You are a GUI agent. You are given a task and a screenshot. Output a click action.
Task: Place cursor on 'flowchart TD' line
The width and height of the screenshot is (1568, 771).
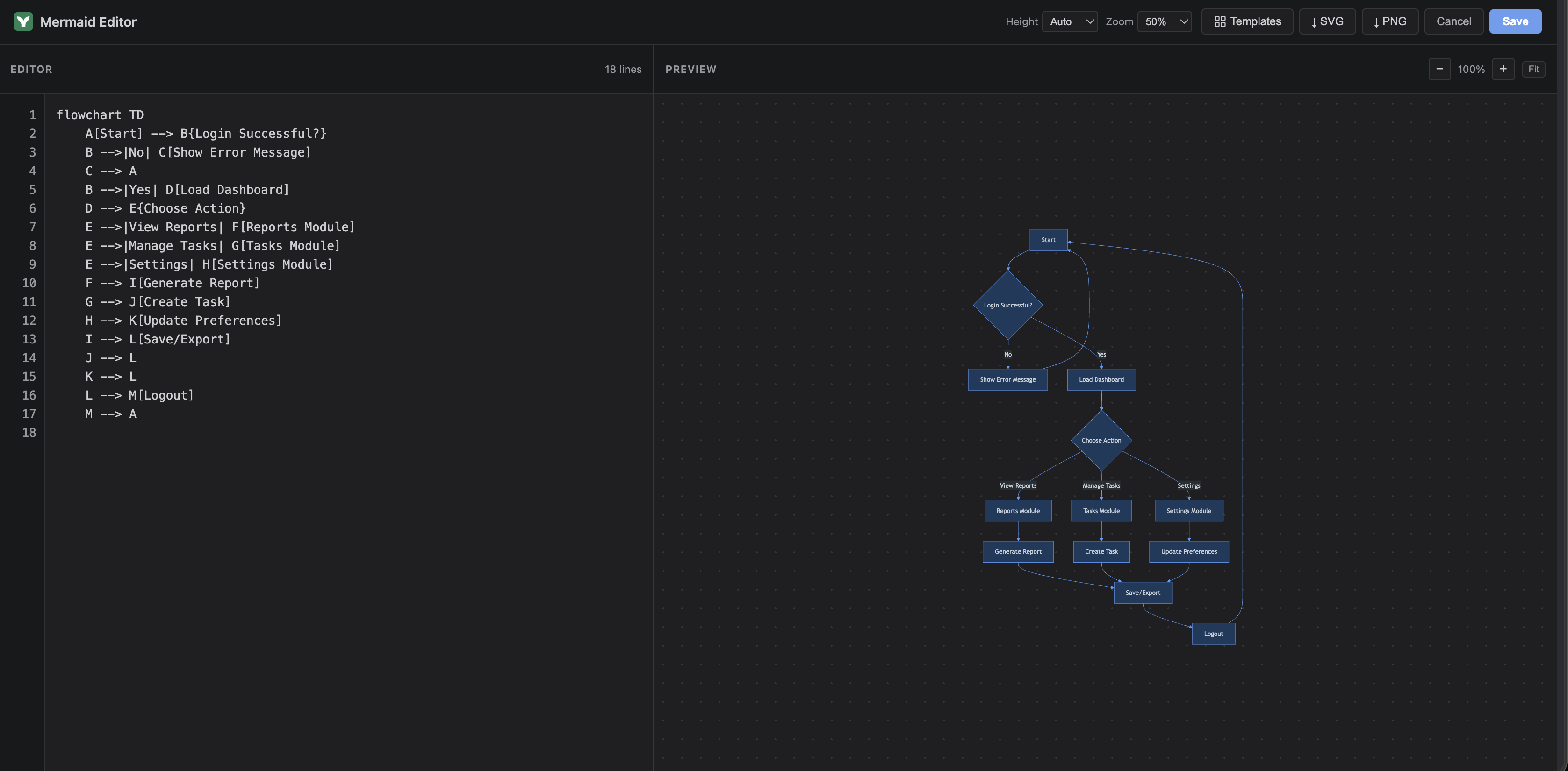(100, 115)
